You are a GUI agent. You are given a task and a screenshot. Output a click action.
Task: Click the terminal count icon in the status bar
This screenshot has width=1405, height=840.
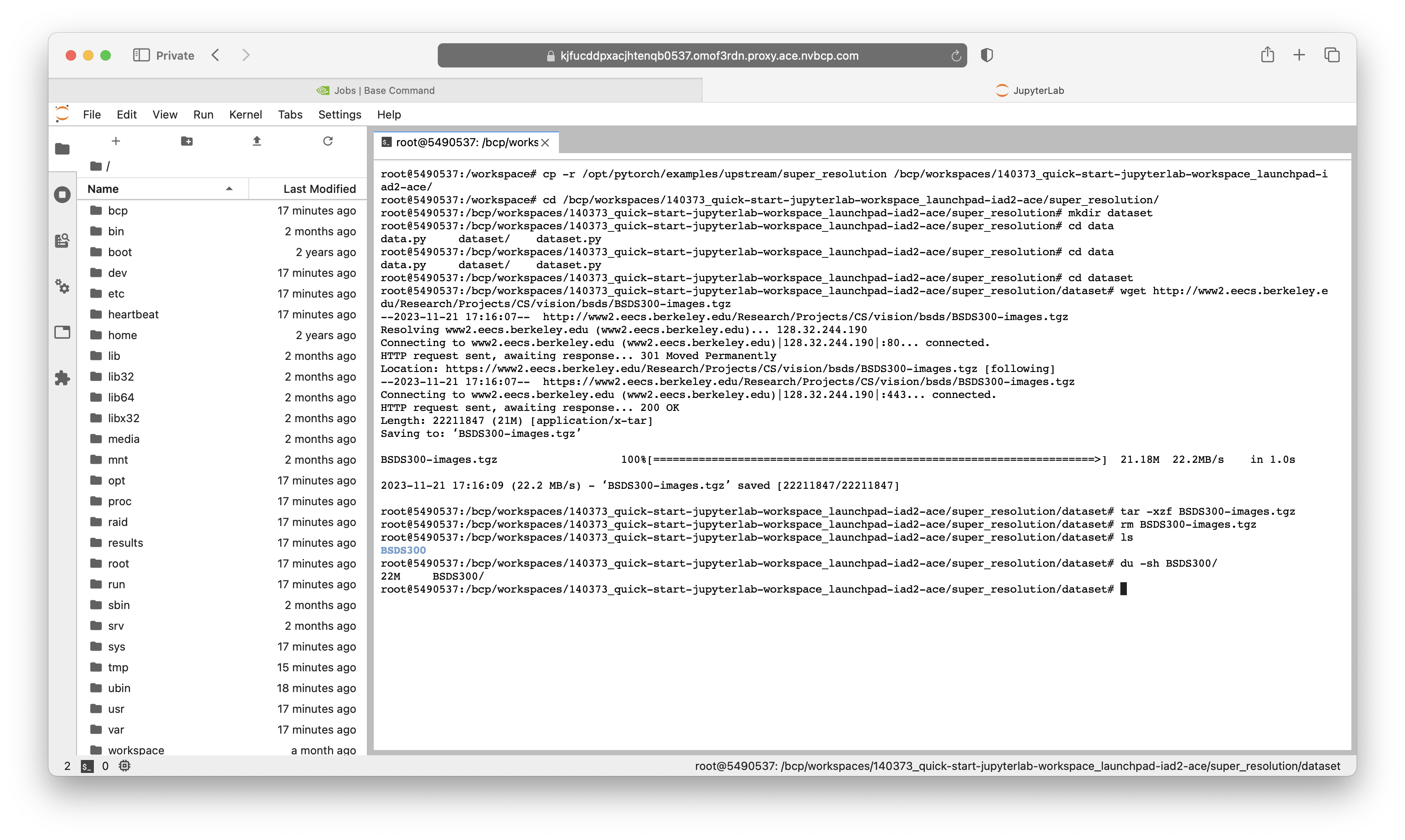tap(87, 766)
